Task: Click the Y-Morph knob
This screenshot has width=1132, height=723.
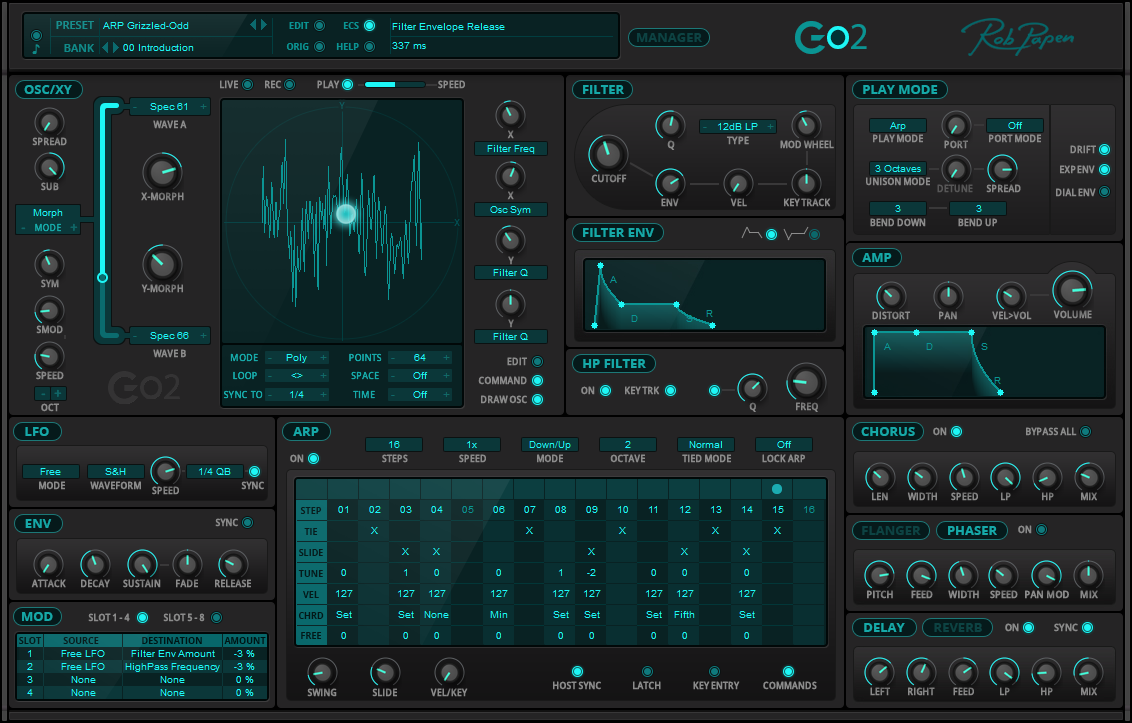Action: point(162,264)
